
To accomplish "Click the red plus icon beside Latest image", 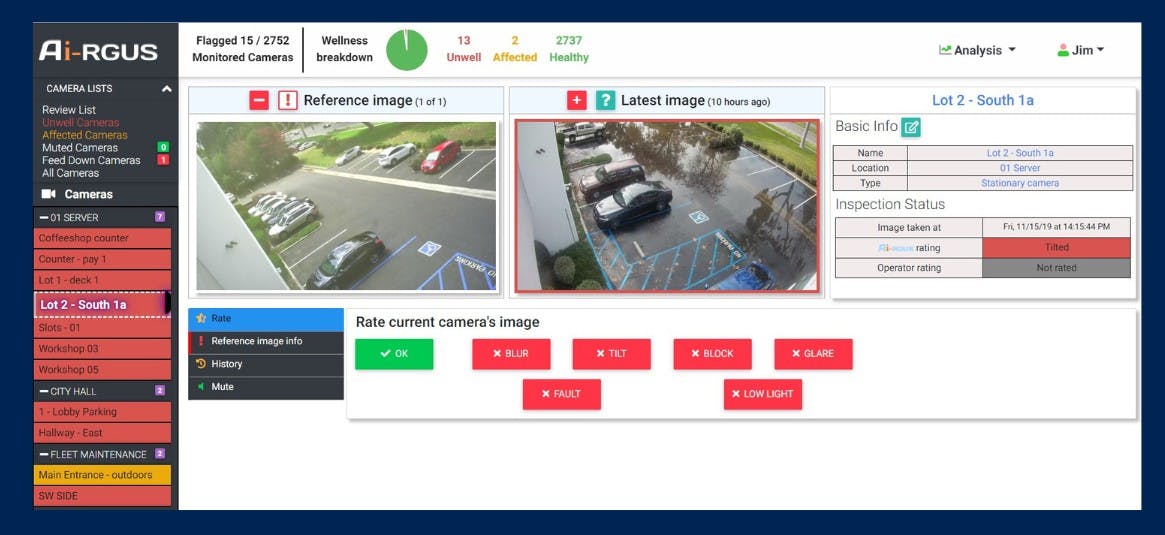I will click(x=577, y=100).
